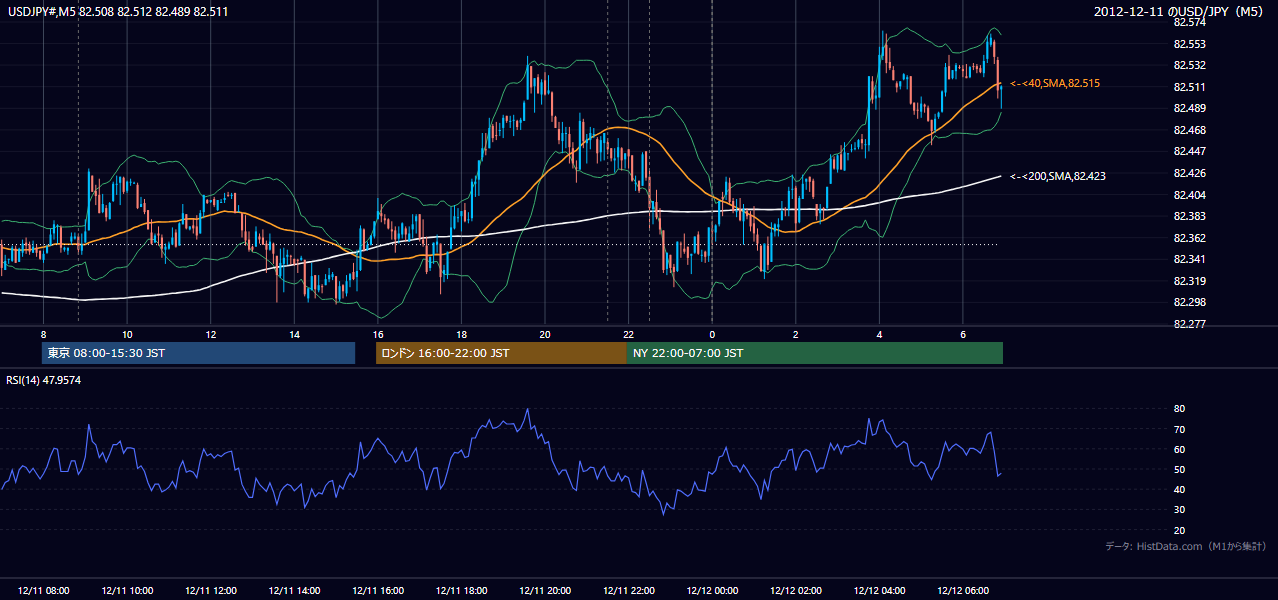Click date label 12/12 02:00
This screenshot has height=600, width=1278.
[x=795, y=591]
